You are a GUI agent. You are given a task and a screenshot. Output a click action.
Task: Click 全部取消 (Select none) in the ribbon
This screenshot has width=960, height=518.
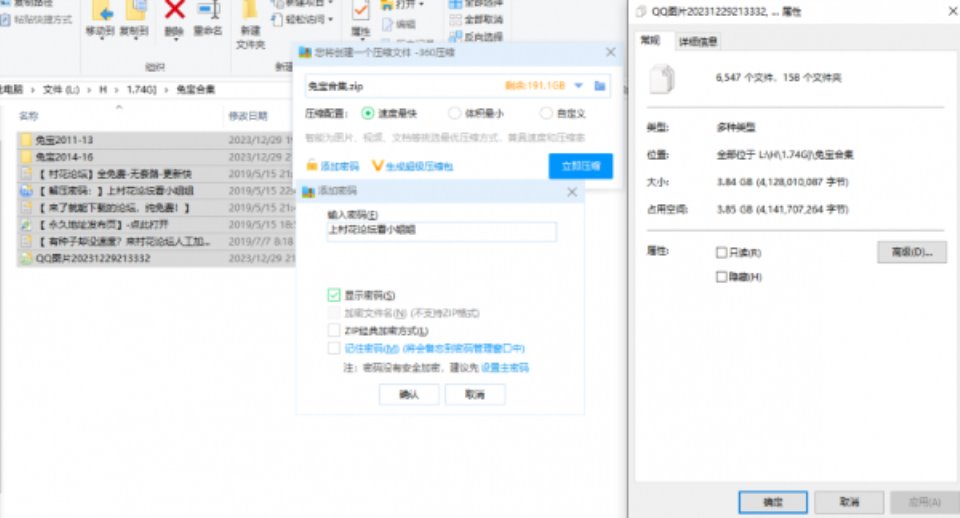476,20
